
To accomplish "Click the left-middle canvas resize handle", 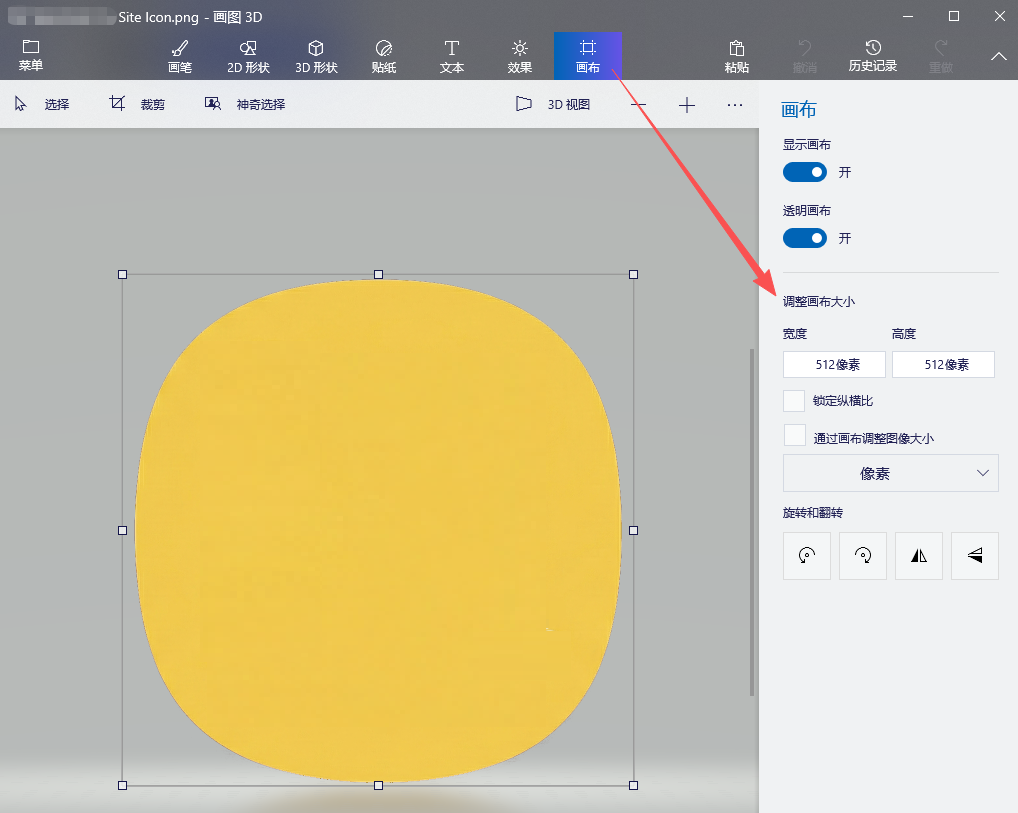I will click(123, 531).
